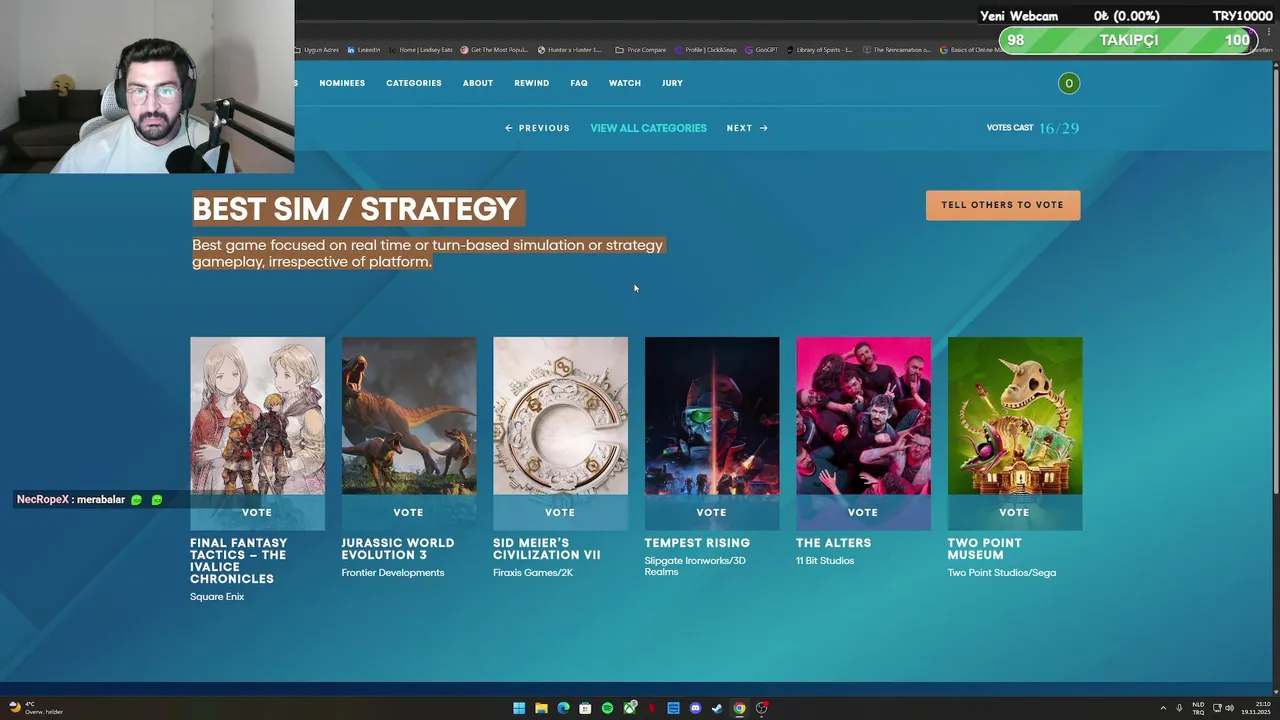The image size is (1280, 720).
Task: Open Get The Most Popular bookmark
Action: (x=494, y=50)
